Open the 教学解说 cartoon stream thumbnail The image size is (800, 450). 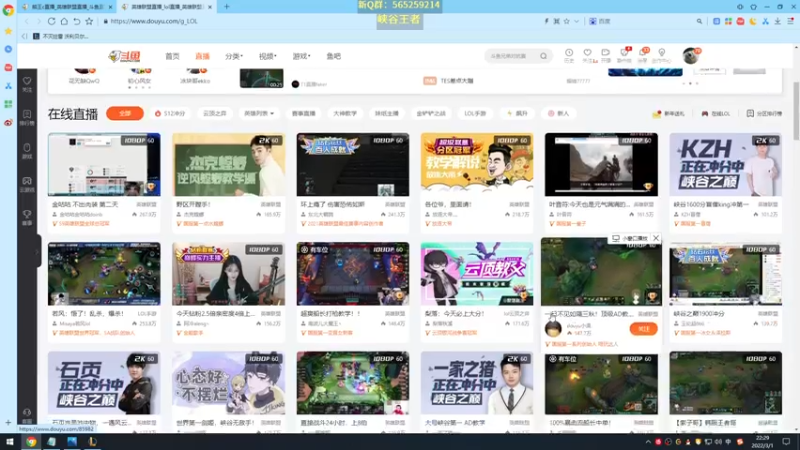[477, 165]
